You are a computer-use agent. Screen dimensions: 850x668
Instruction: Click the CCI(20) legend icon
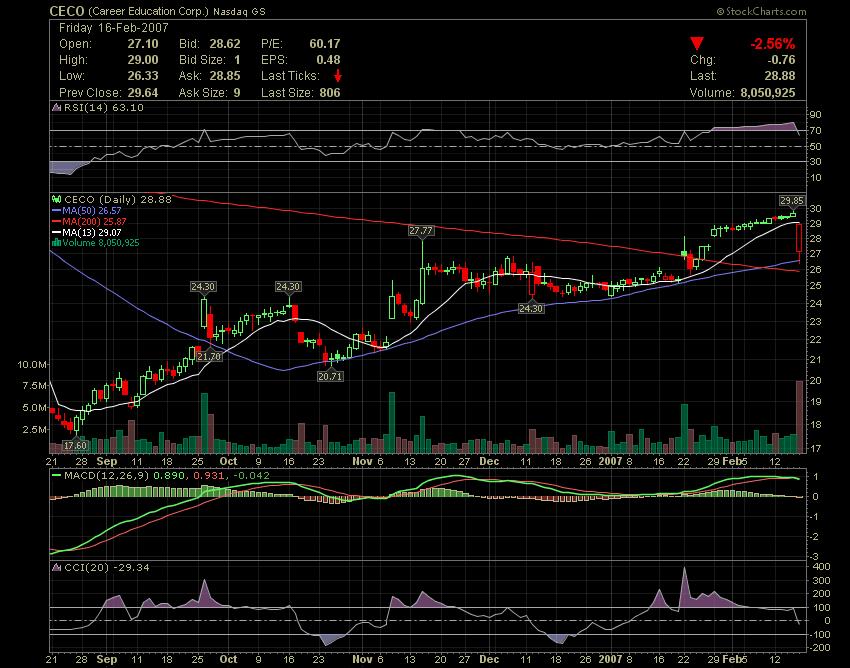pyautogui.click(x=56, y=568)
